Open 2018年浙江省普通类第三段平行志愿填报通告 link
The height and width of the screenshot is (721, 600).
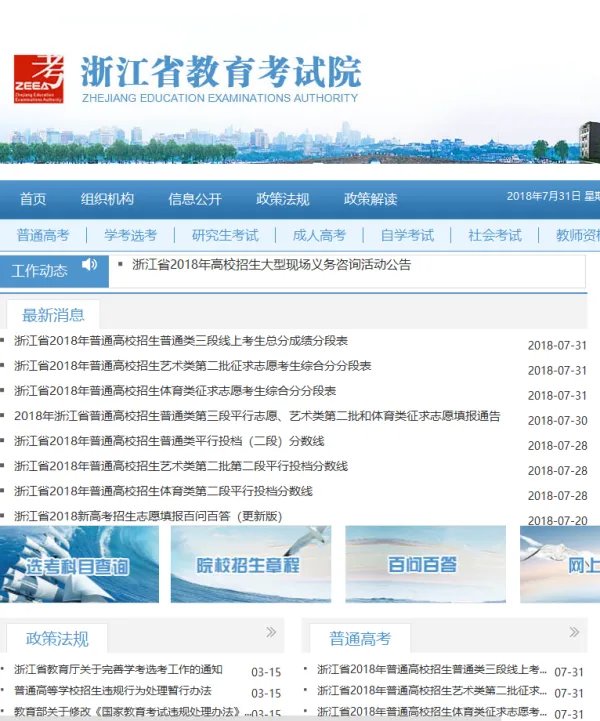[x=257, y=416]
